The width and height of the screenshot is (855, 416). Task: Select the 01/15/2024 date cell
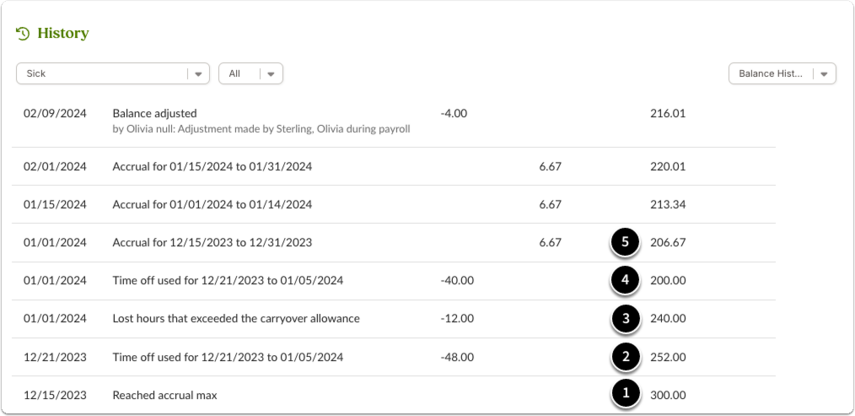pos(55,204)
